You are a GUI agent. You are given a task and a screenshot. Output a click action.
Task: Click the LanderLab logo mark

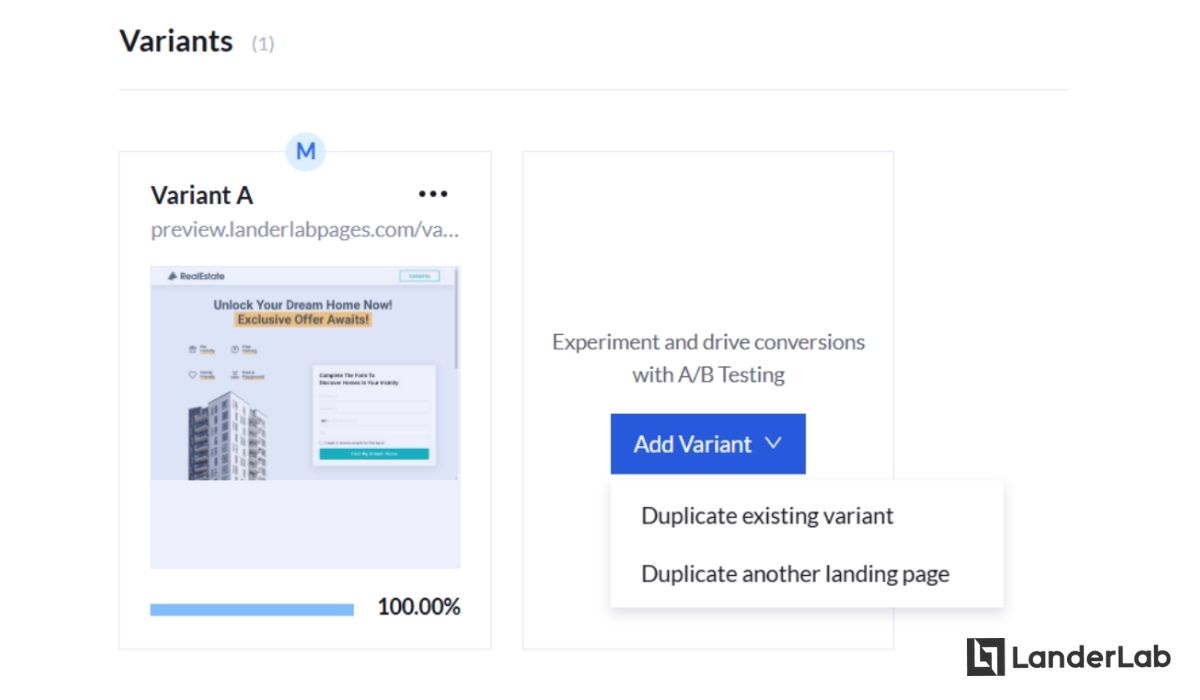pos(985,657)
